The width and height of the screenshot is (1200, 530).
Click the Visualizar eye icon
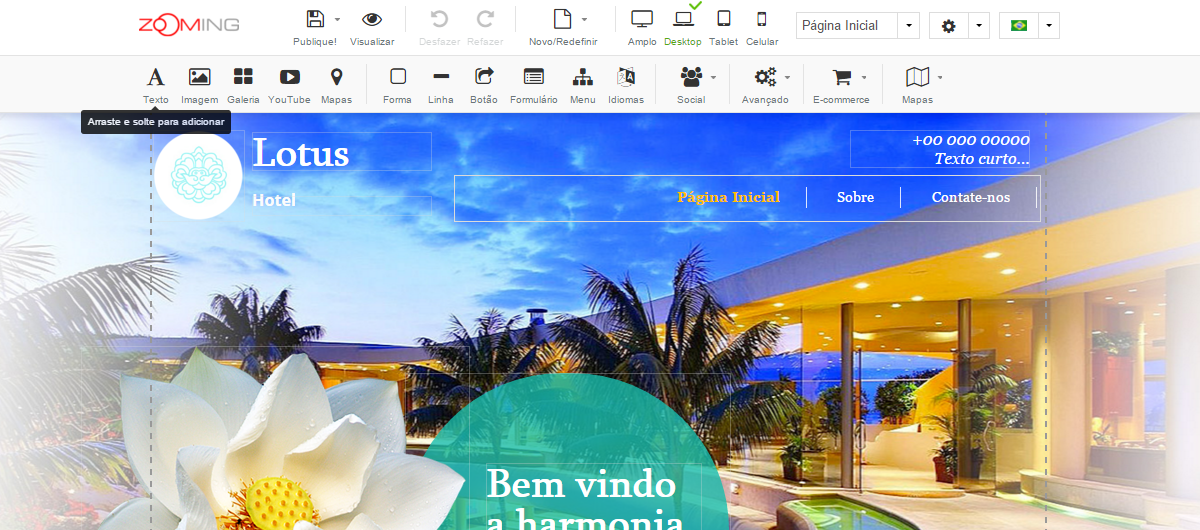pos(372,19)
